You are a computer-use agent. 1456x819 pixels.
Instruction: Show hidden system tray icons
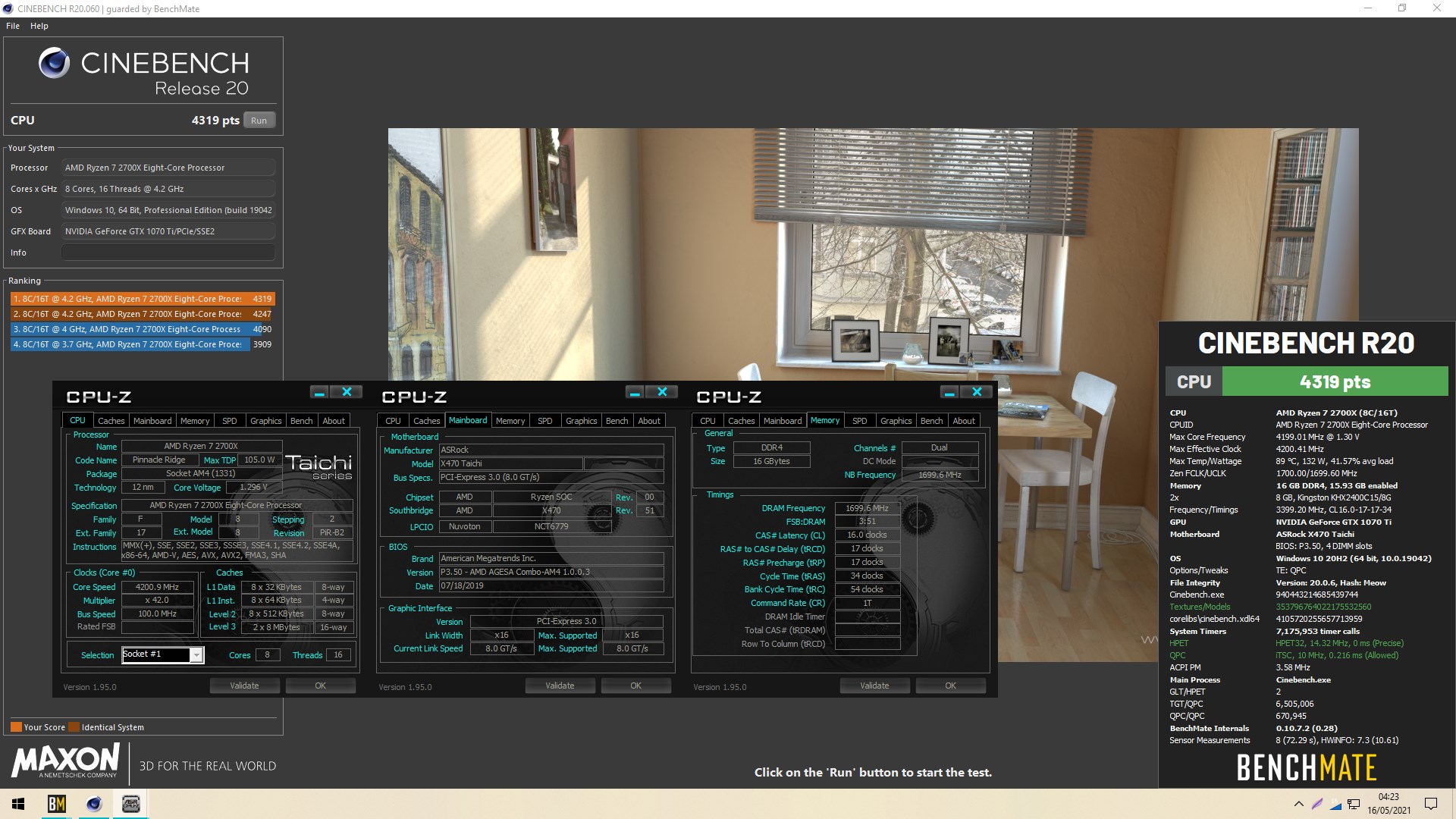click(x=1298, y=804)
